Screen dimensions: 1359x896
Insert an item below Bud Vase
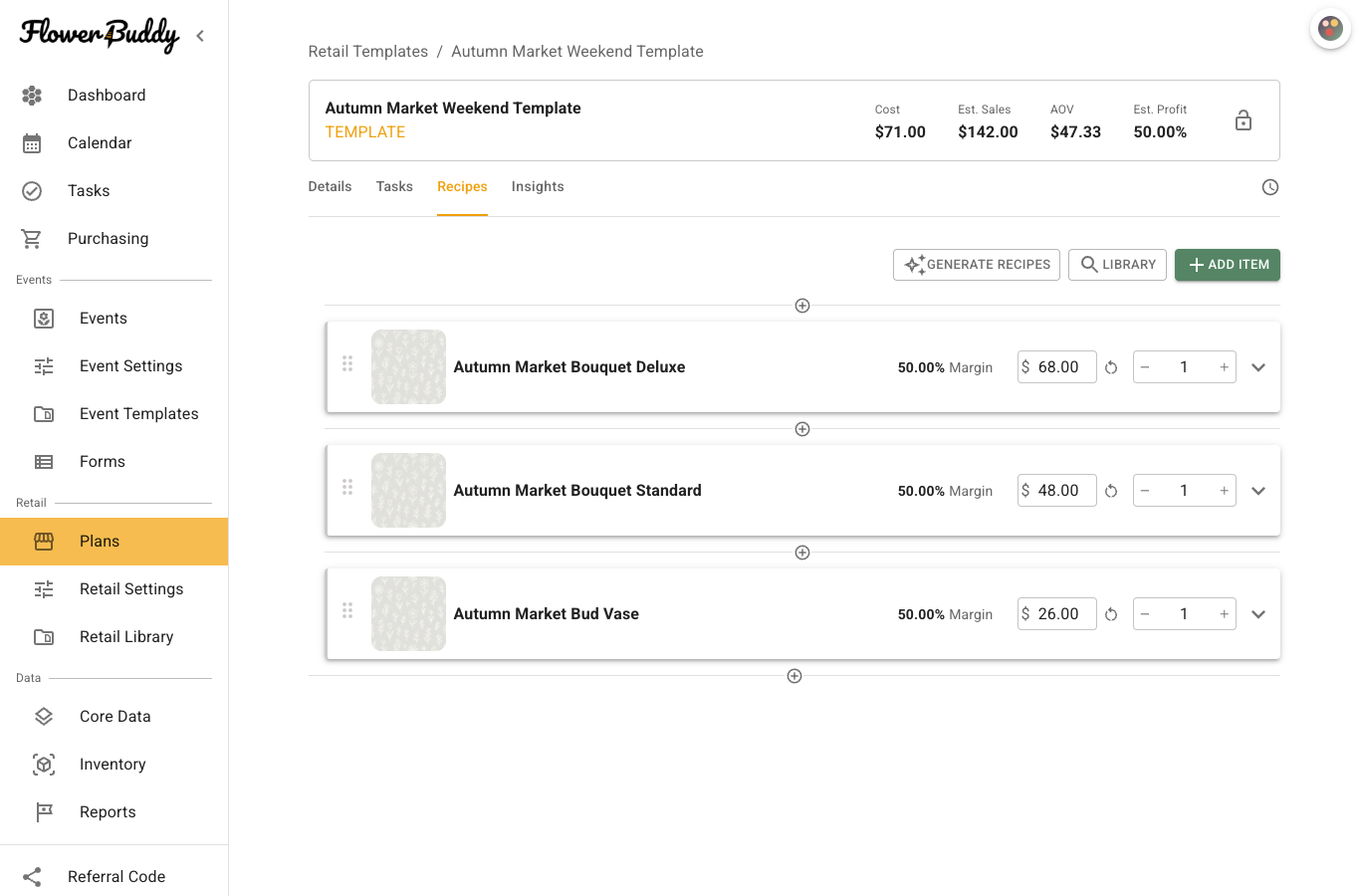click(x=794, y=676)
